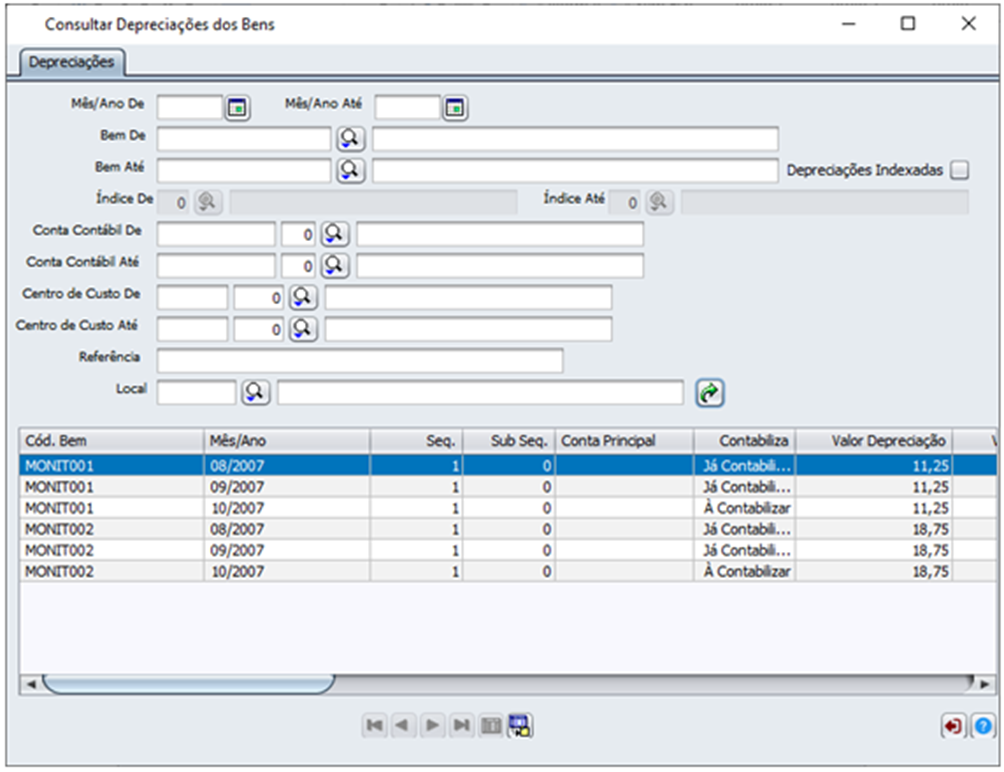Open lookup for Conta Contábil De
This screenshot has height=772, width=1004.
pos(334,234)
